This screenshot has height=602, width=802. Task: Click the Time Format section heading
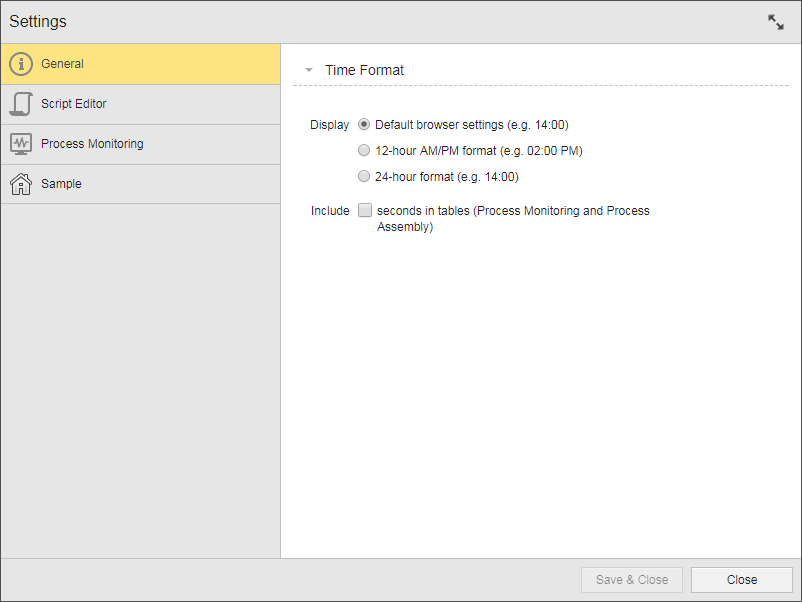point(364,71)
